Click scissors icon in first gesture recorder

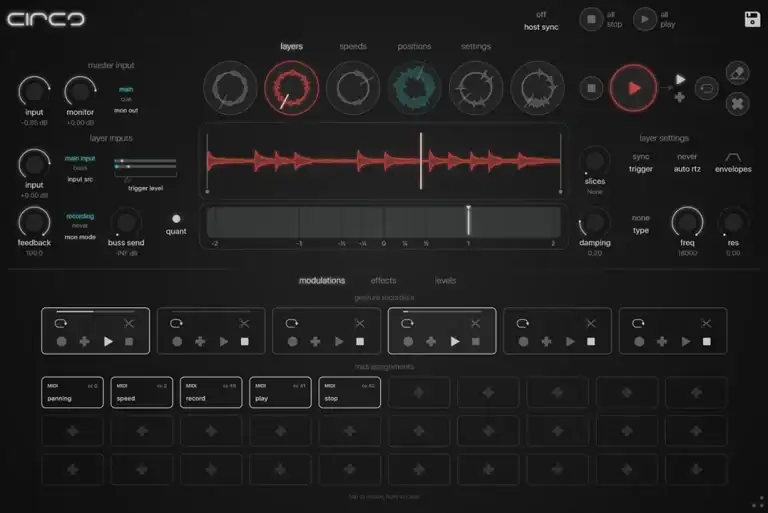[x=129, y=323]
